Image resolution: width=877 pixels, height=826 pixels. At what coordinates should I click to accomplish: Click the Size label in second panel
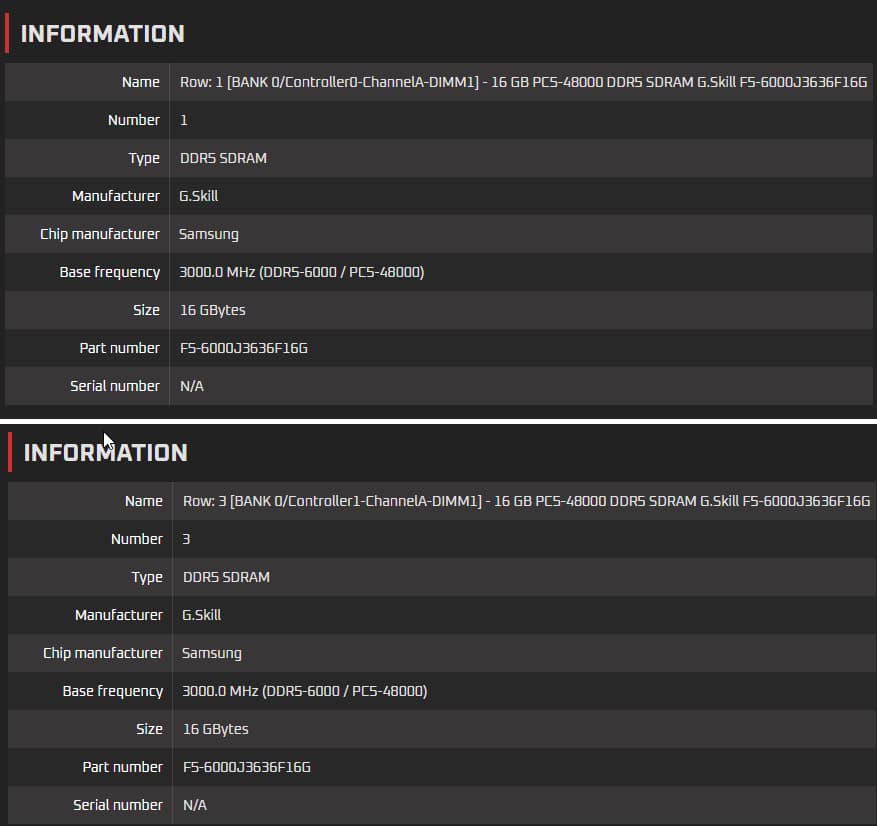[149, 729]
